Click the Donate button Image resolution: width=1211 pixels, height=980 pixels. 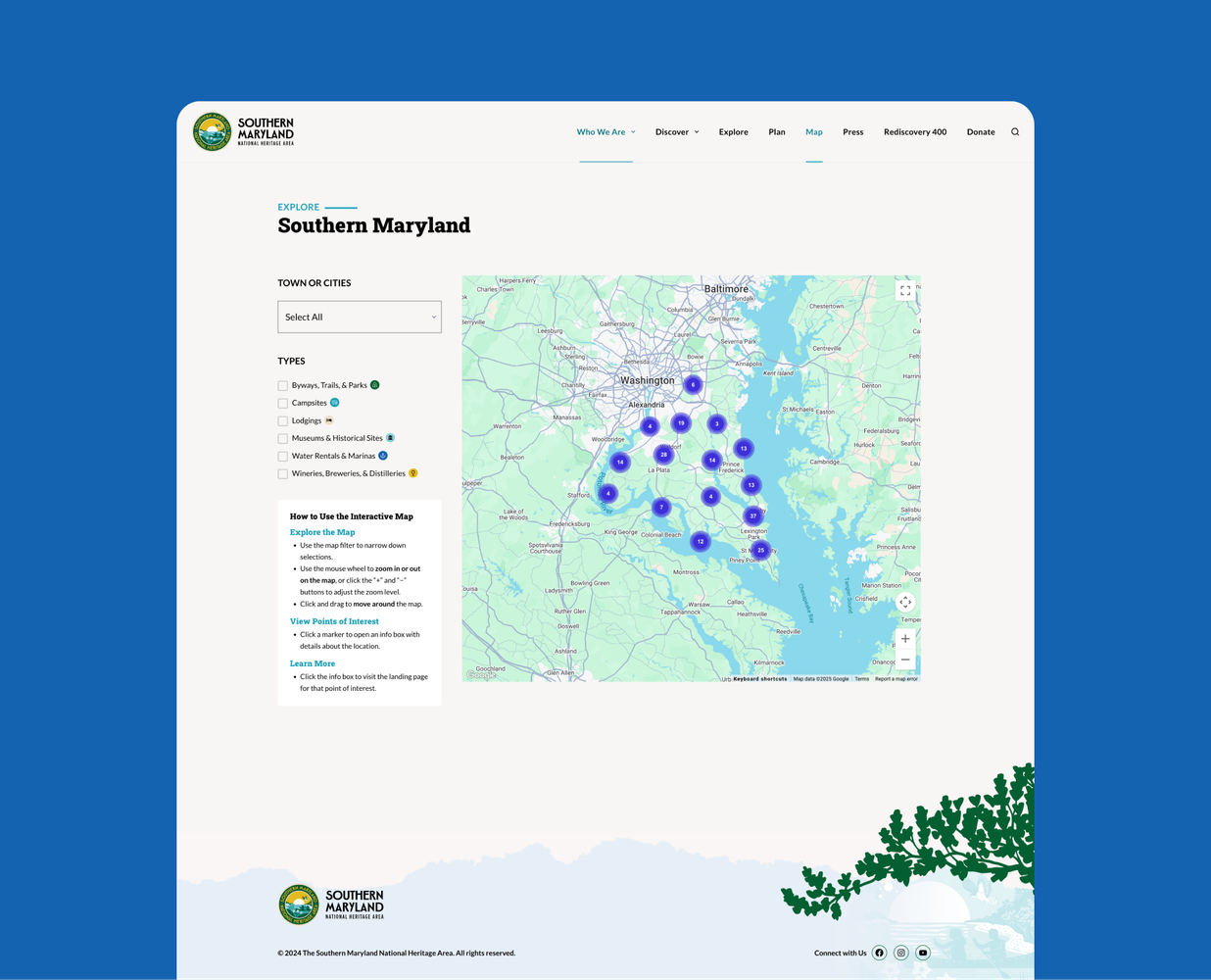click(980, 131)
